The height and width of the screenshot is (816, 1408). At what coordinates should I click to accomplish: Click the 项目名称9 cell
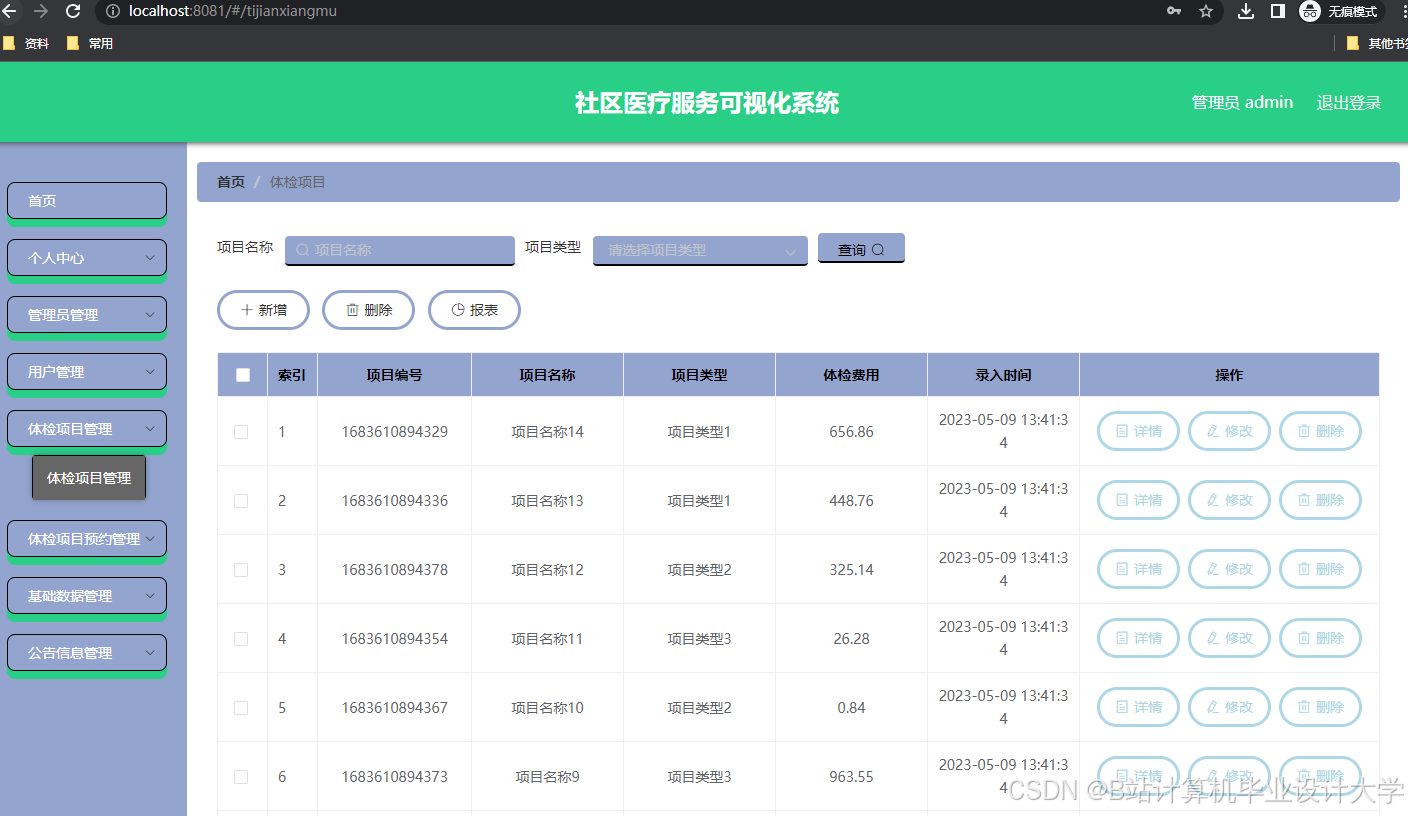click(547, 777)
